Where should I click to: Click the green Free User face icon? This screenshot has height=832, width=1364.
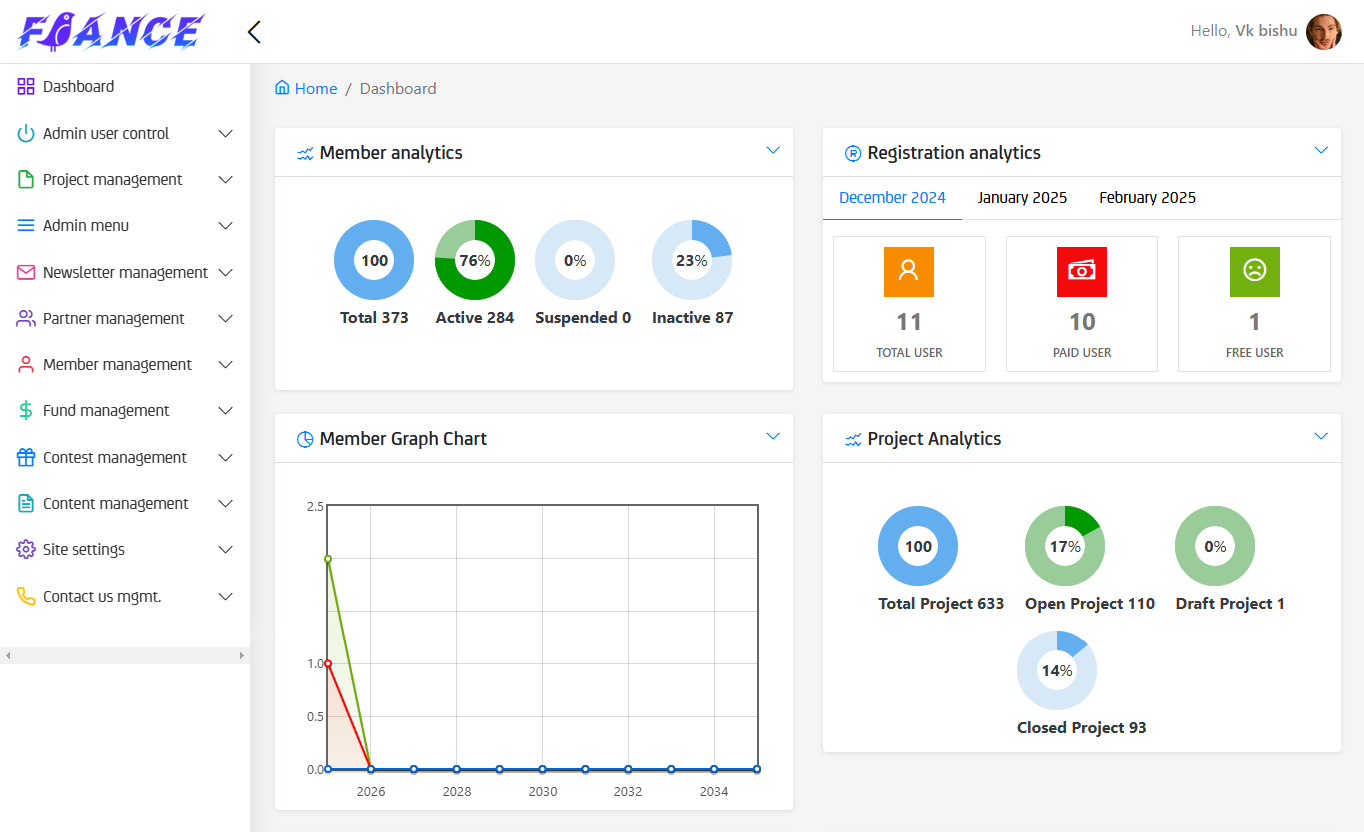pos(1254,271)
